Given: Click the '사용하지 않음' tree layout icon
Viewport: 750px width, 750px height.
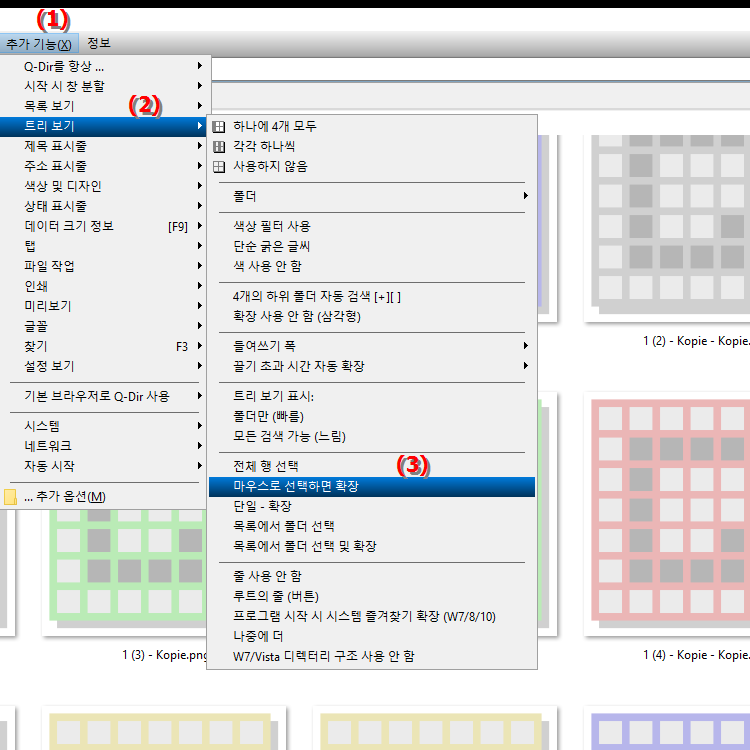Looking at the screenshot, I should (219, 167).
